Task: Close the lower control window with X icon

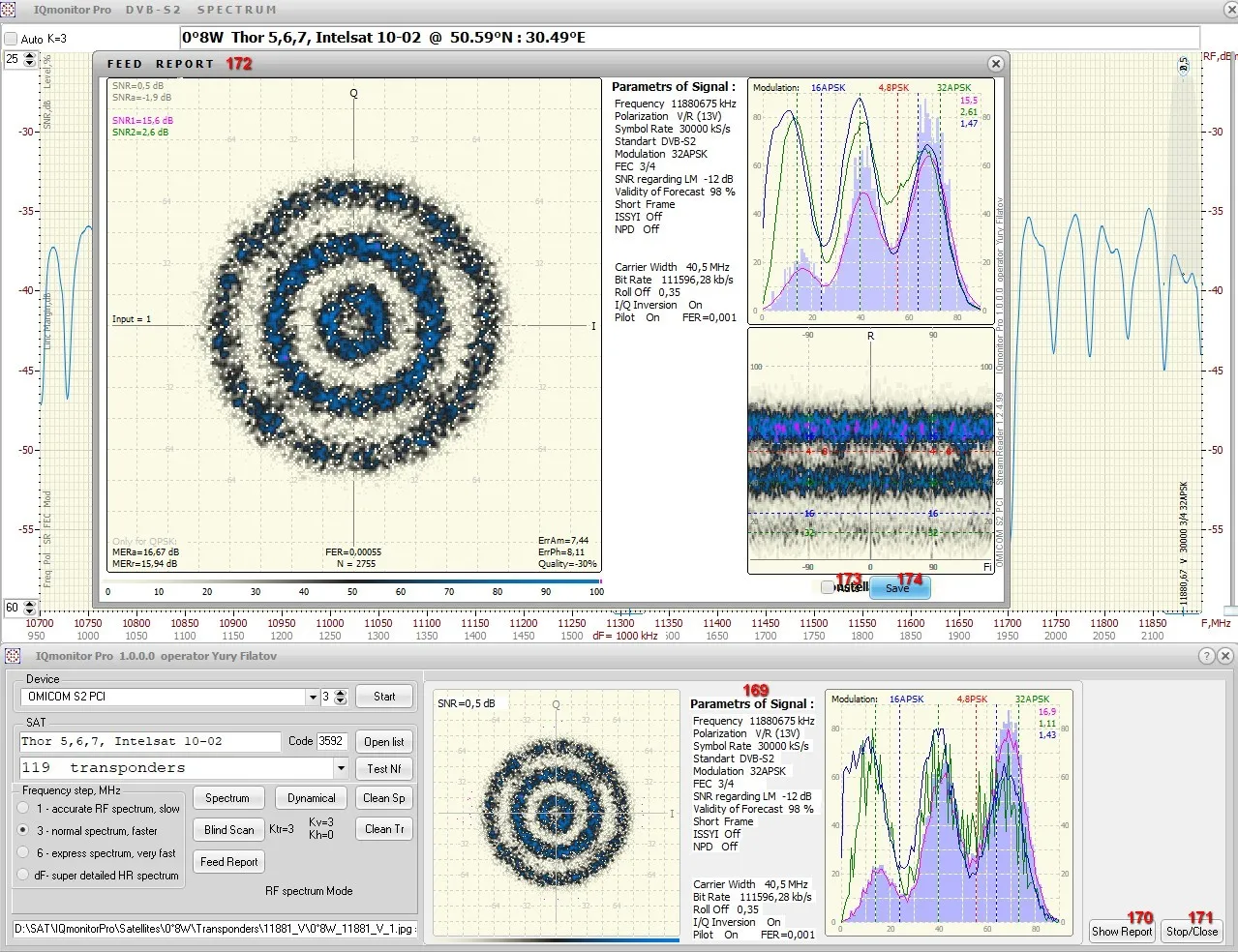Action: (x=1224, y=656)
